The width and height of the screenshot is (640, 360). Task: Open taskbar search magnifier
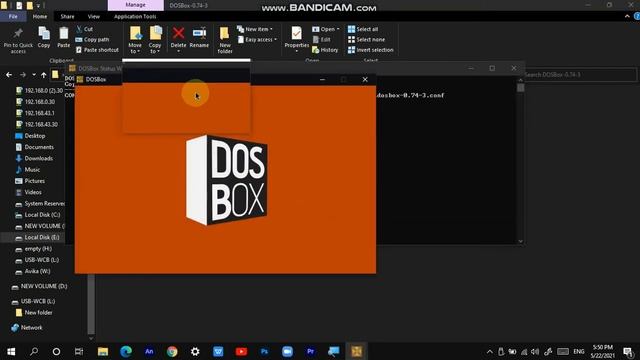(34, 351)
